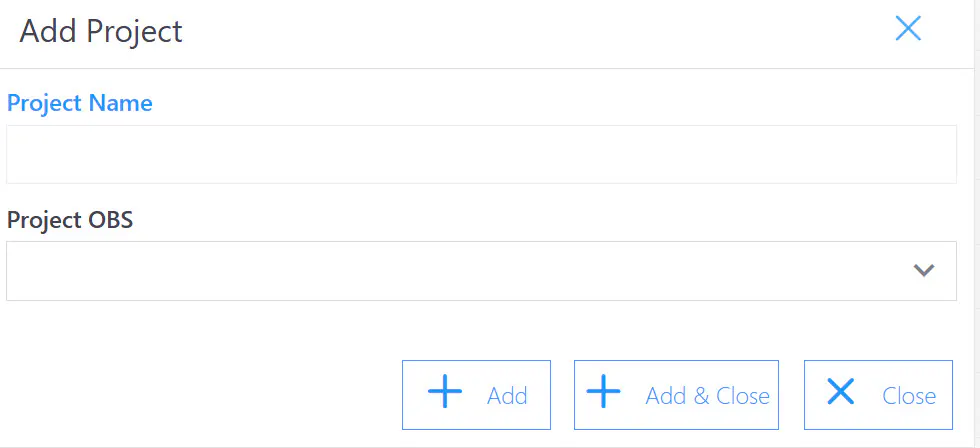This screenshot has height=448, width=980.
Task: Open the Project OBS combo box
Action: click(x=481, y=271)
